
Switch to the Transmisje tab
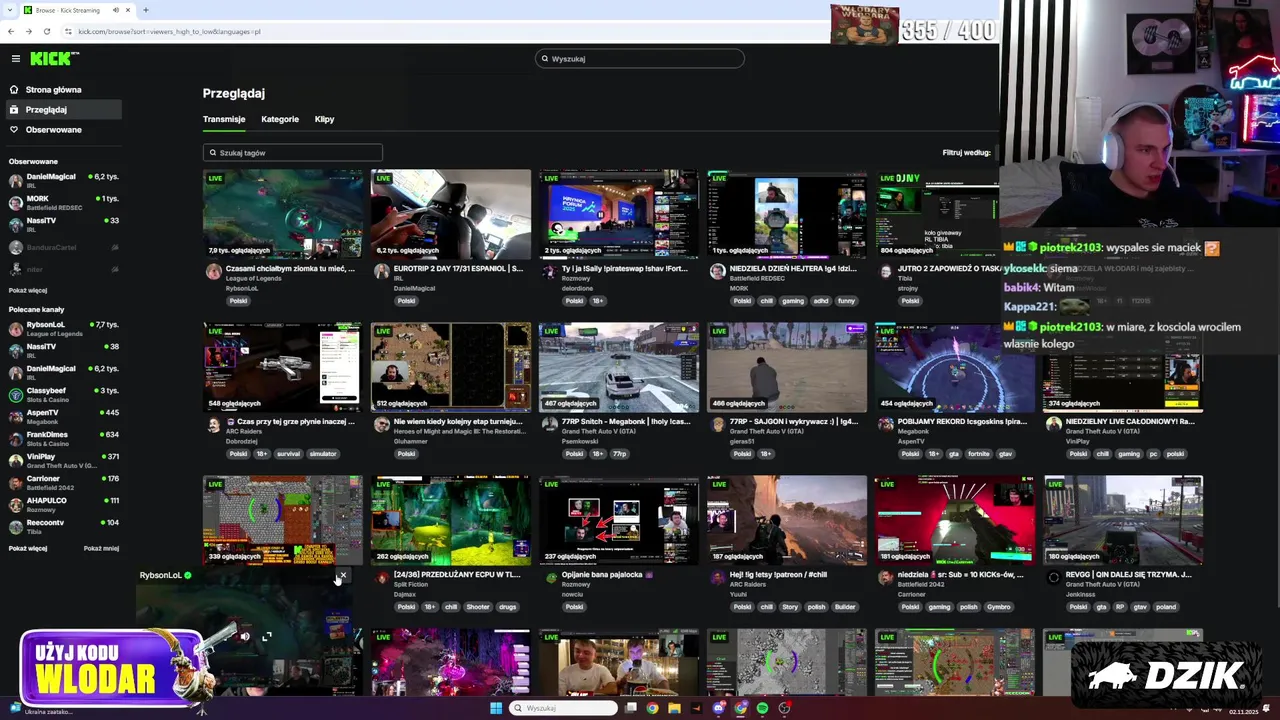(x=224, y=119)
